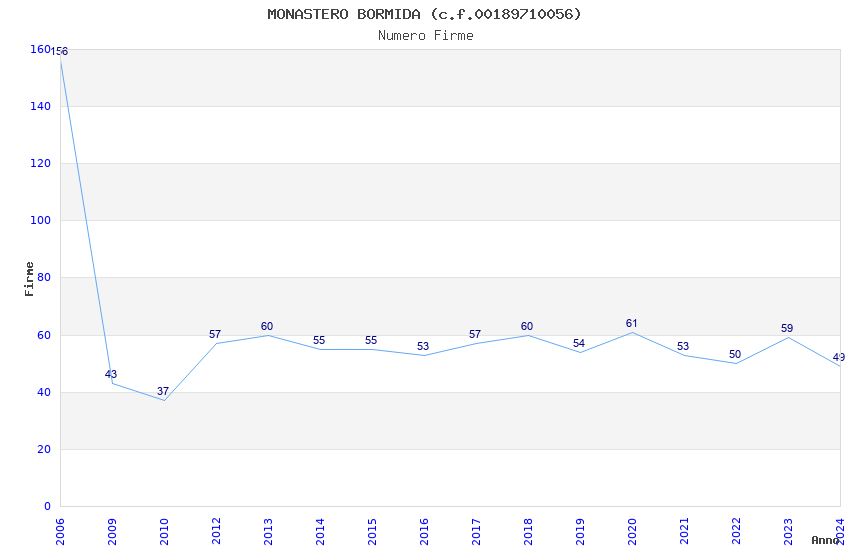
Task: Click the y-axis value 0
Action: (x=47, y=507)
